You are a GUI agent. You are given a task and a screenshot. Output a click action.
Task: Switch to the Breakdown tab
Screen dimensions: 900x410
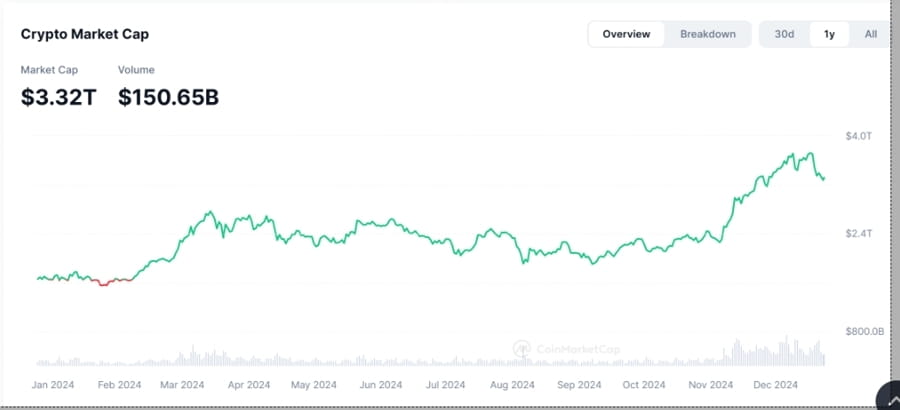tap(708, 34)
